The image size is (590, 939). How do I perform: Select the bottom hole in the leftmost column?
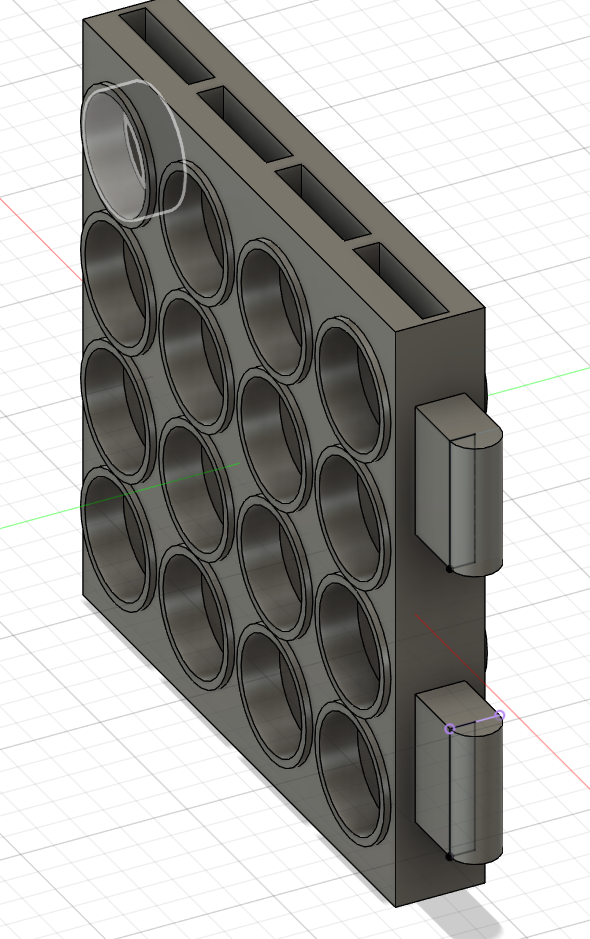[x=118, y=540]
